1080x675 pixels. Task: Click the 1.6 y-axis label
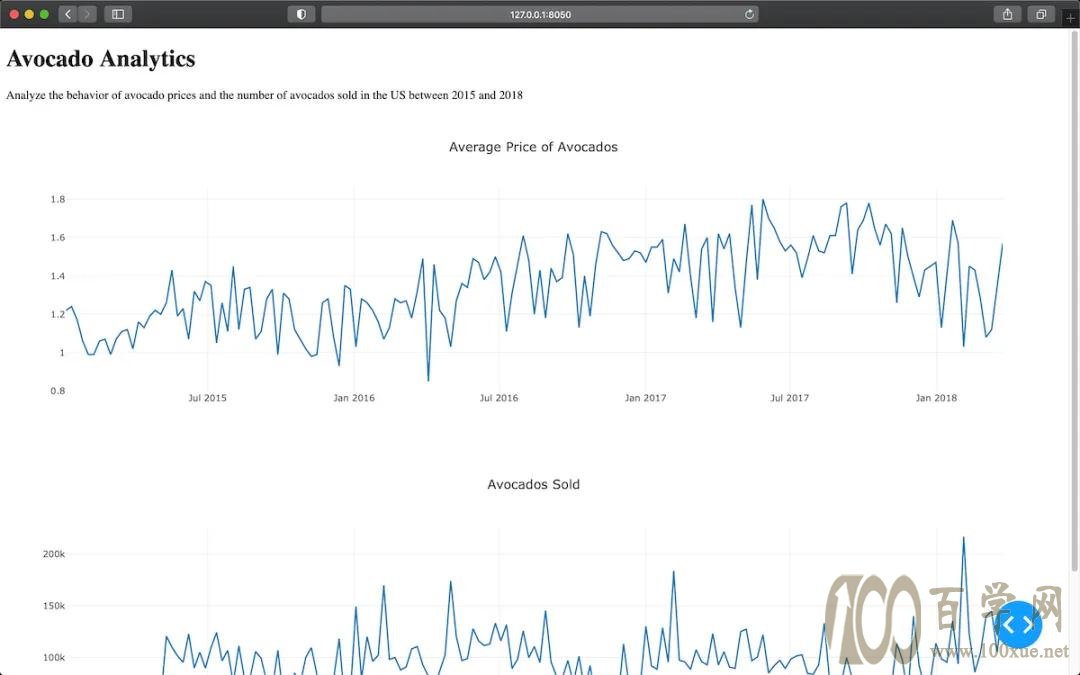click(x=58, y=238)
